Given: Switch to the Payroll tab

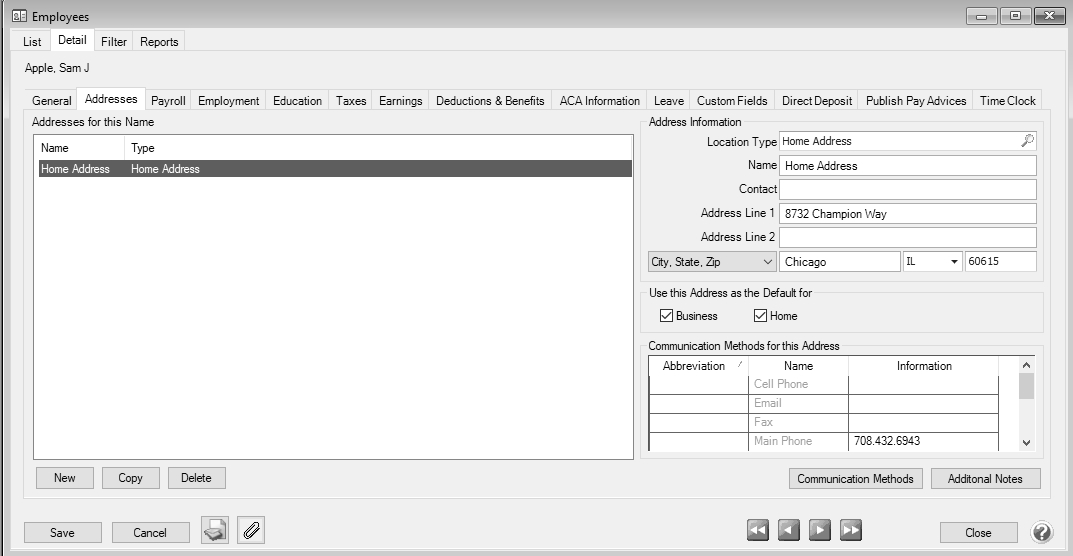Looking at the screenshot, I should click(x=168, y=100).
